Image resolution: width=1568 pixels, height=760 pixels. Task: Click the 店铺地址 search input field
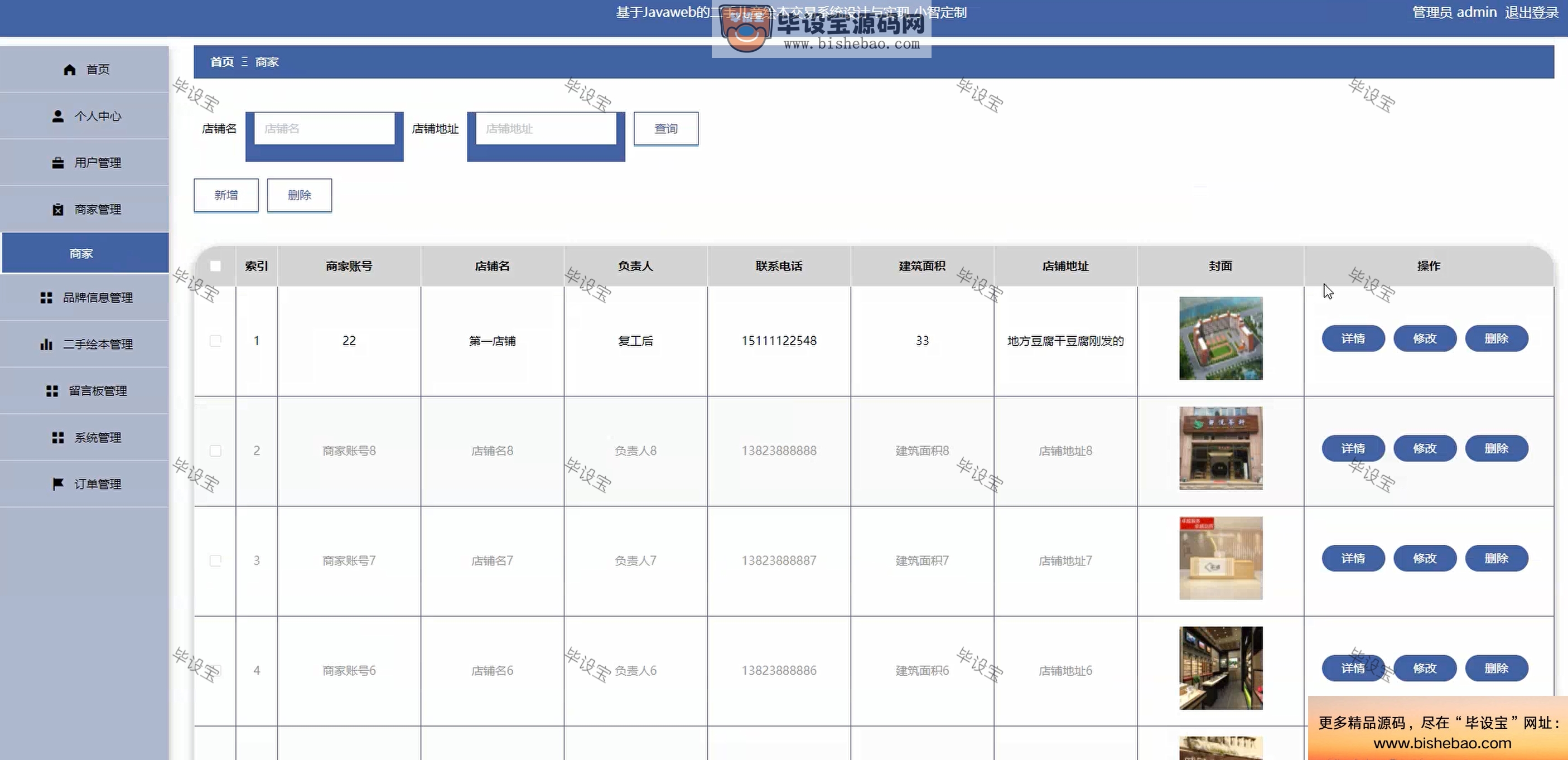pyautogui.click(x=546, y=128)
